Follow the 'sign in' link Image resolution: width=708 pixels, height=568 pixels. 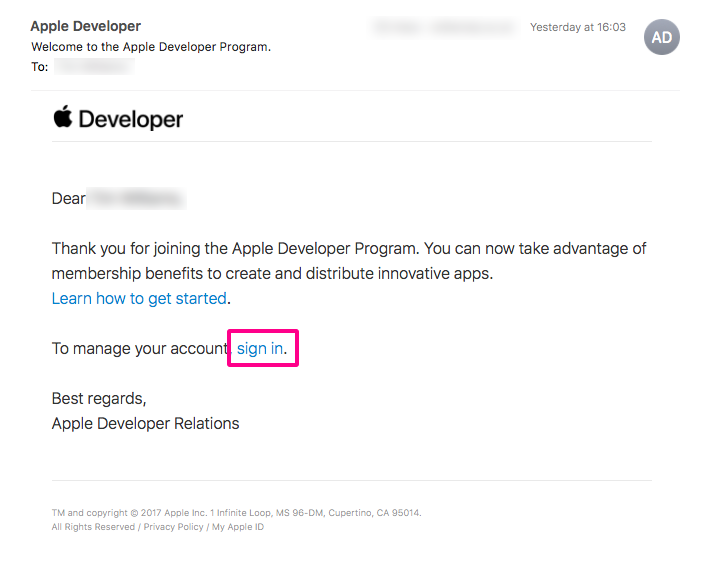(260, 349)
